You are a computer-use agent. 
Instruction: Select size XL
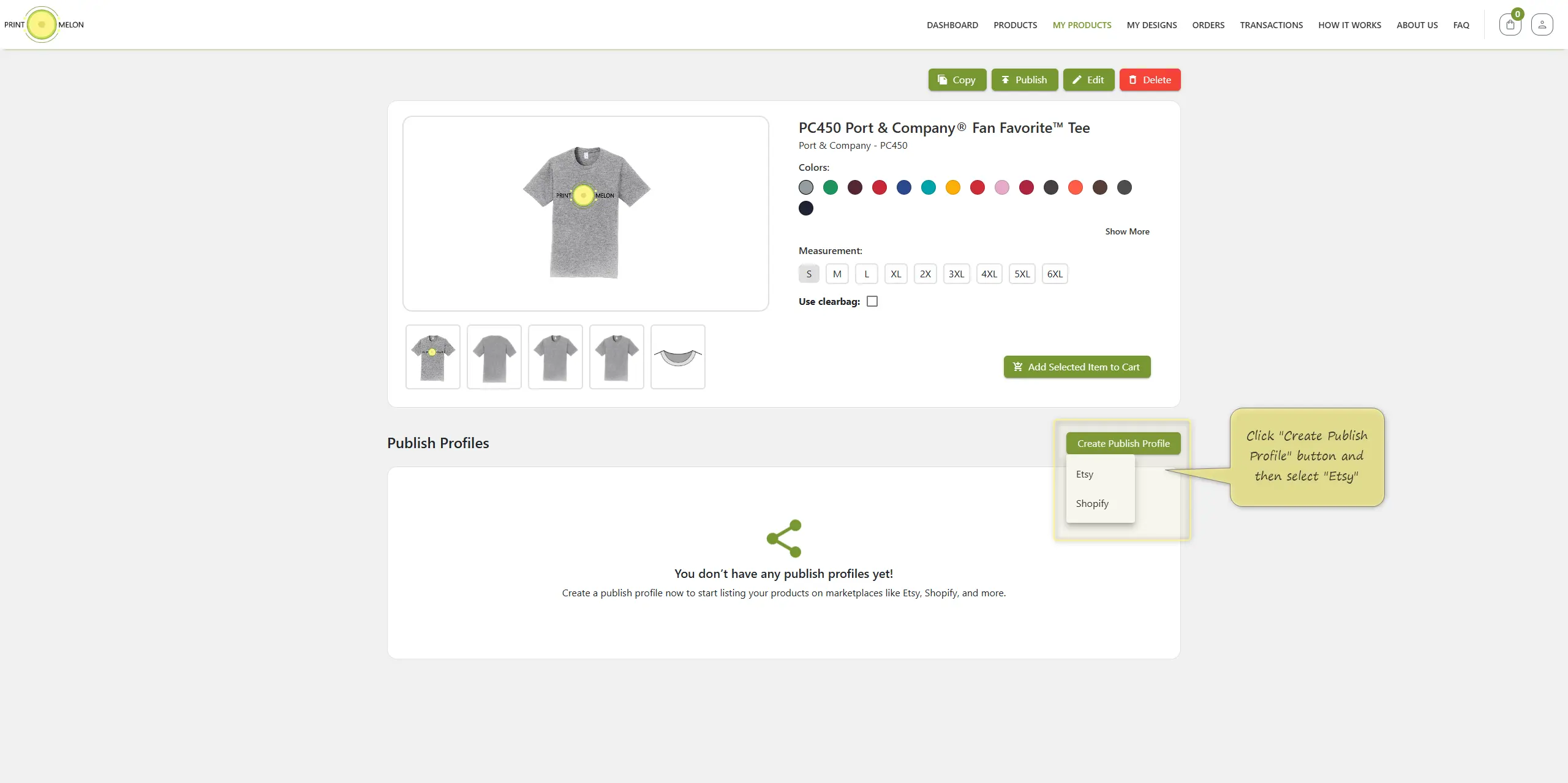coord(895,274)
